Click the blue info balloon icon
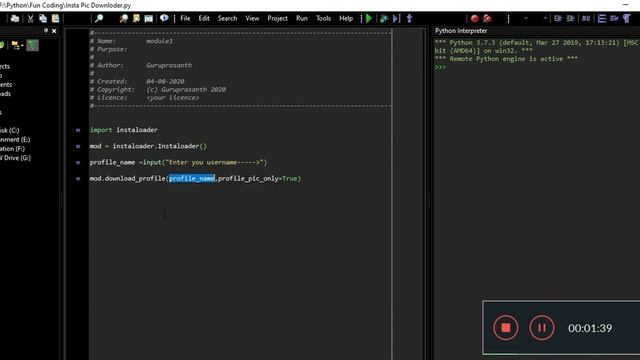Viewport: 640px width, 360px height. pyautogui.click(x=164, y=18)
